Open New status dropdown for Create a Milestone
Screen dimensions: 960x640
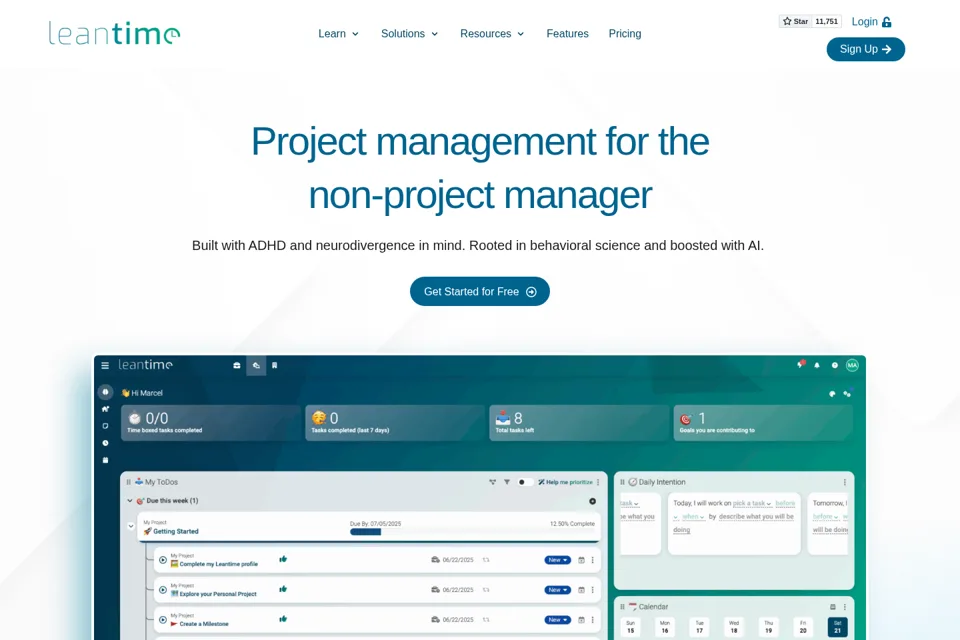(x=558, y=620)
